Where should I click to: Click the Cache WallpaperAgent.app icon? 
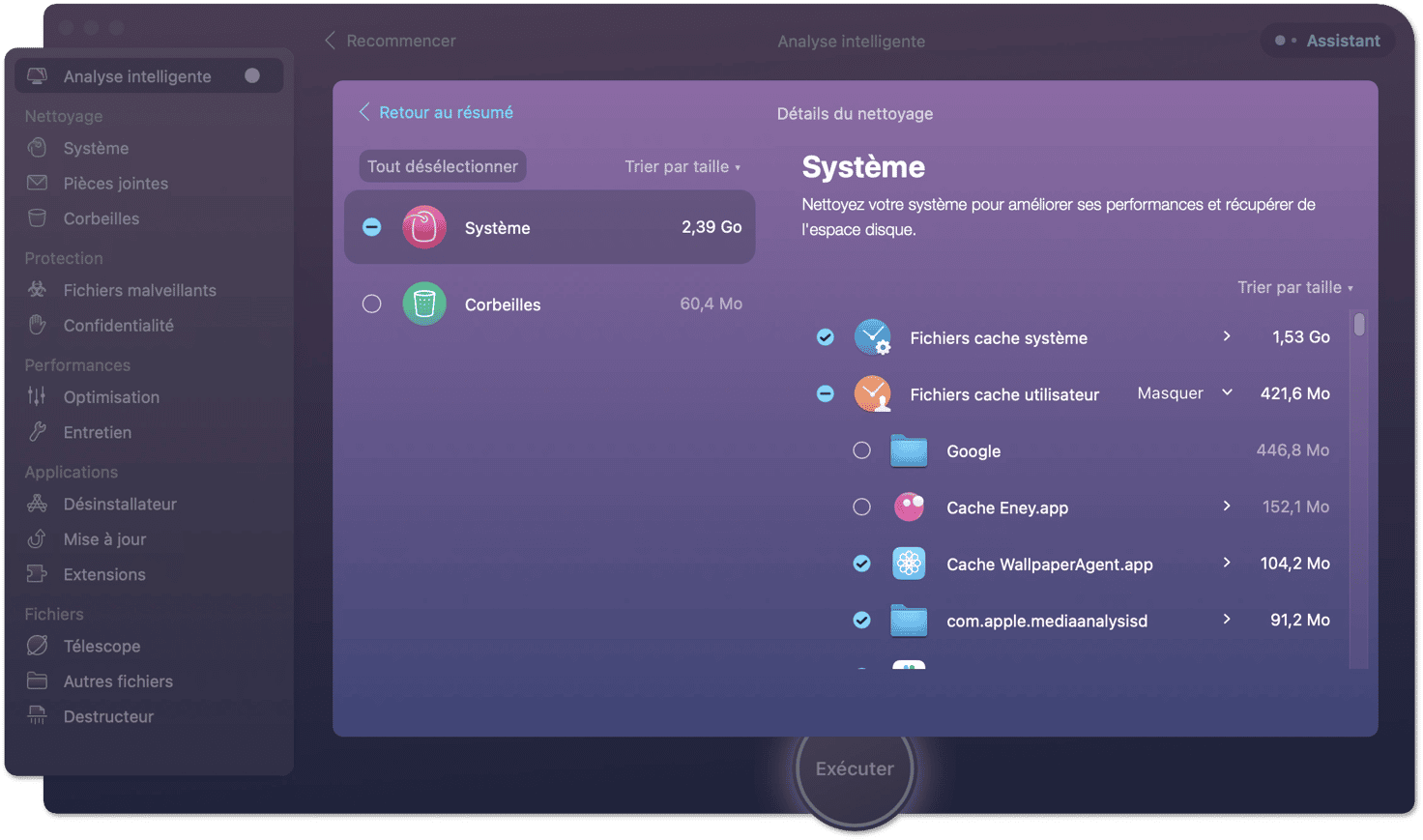(909, 564)
